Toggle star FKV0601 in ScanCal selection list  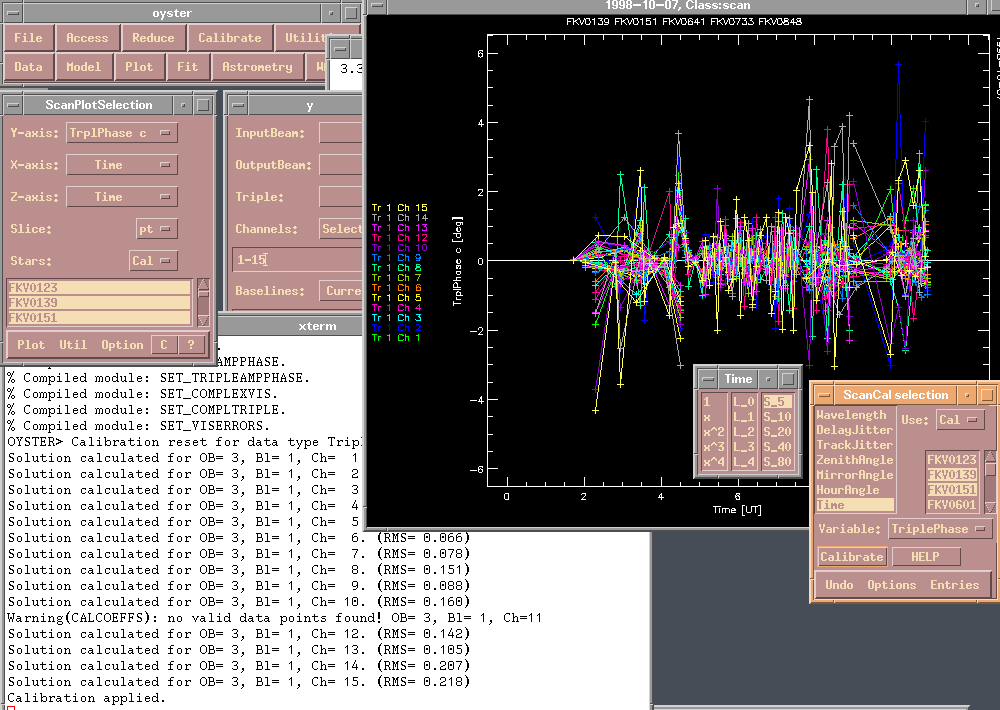click(950, 505)
